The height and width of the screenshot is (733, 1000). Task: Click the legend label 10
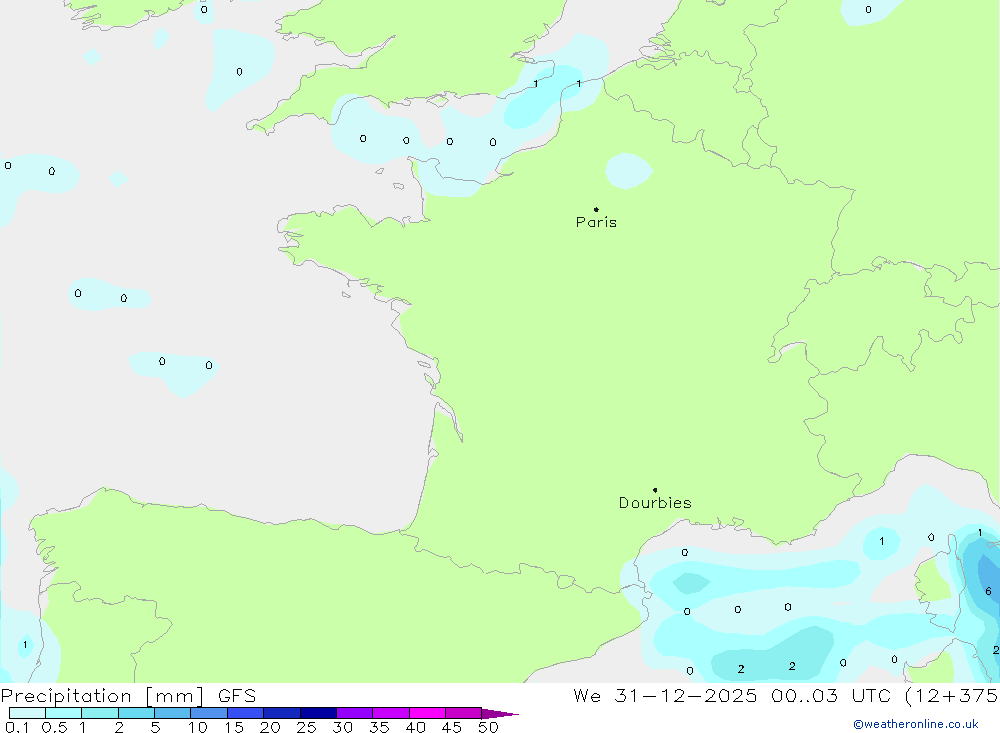[198, 727]
